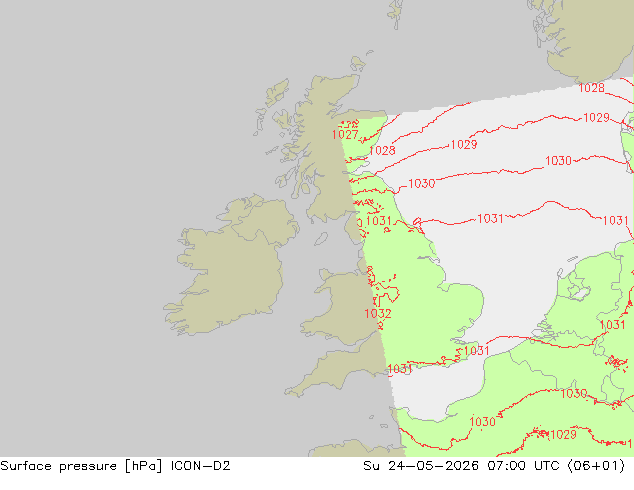Viewport: 634px width, 490px height.
Task: Click the 1031 label over Germany
Action: pos(613,325)
